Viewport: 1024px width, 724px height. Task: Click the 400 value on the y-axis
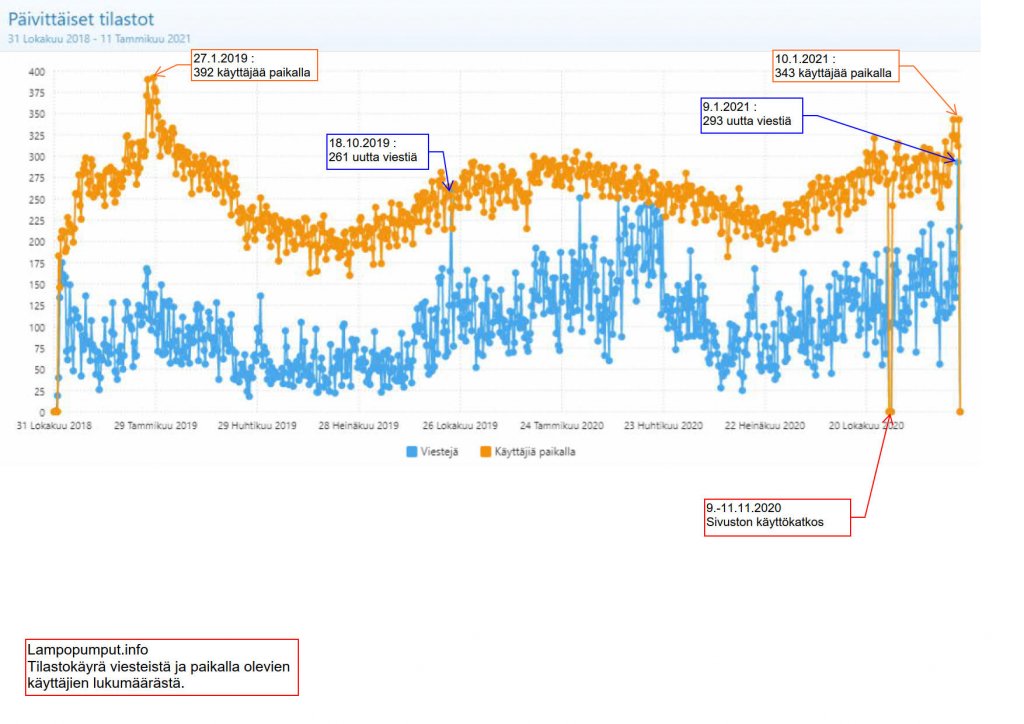click(x=36, y=72)
